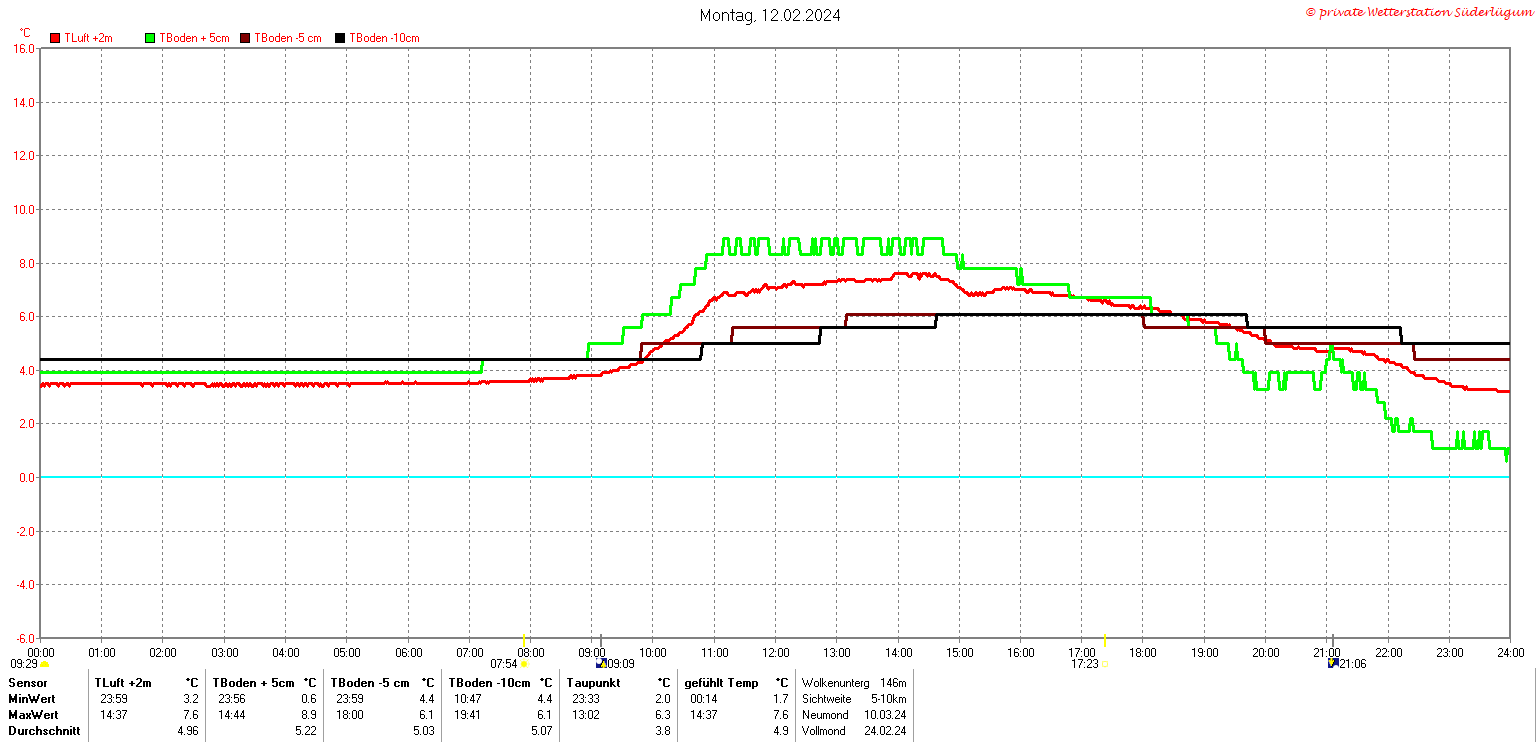Click the yellow sunrise tick mark at 08:00
Image resolution: width=1536 pixels, height=742 pixels.
click(524, 640)
